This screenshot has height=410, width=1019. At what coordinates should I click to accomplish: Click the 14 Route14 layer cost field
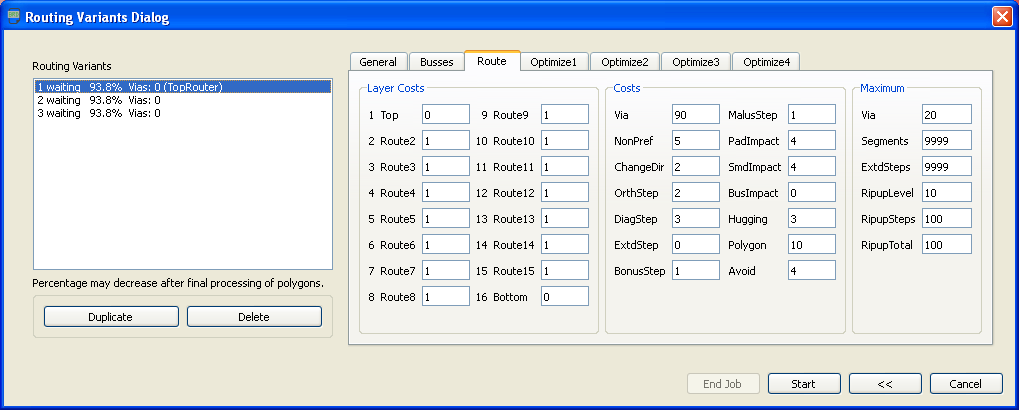pos(565,245)
